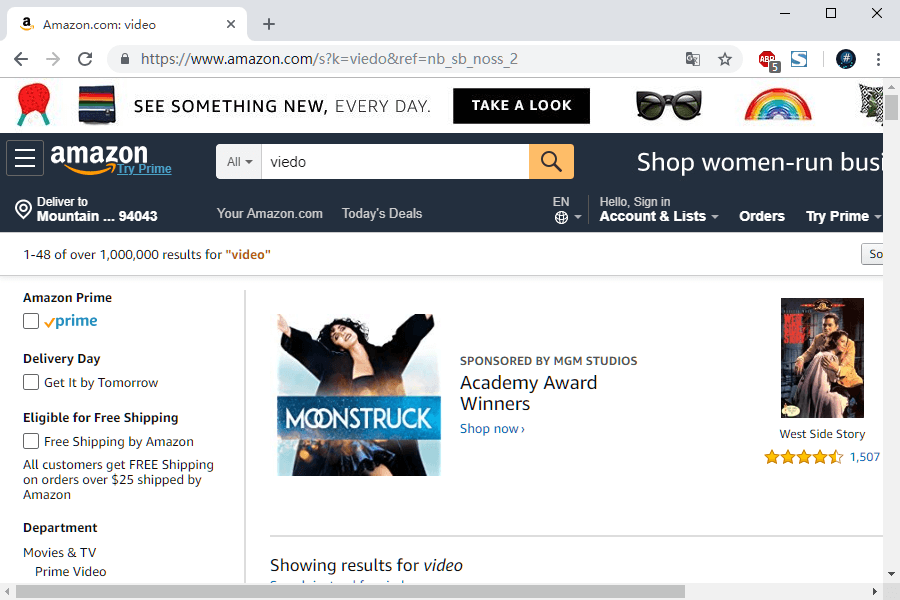
Task: Click the Try Prime link under logo
Action: pyautogui.click(x=144, y=169)
